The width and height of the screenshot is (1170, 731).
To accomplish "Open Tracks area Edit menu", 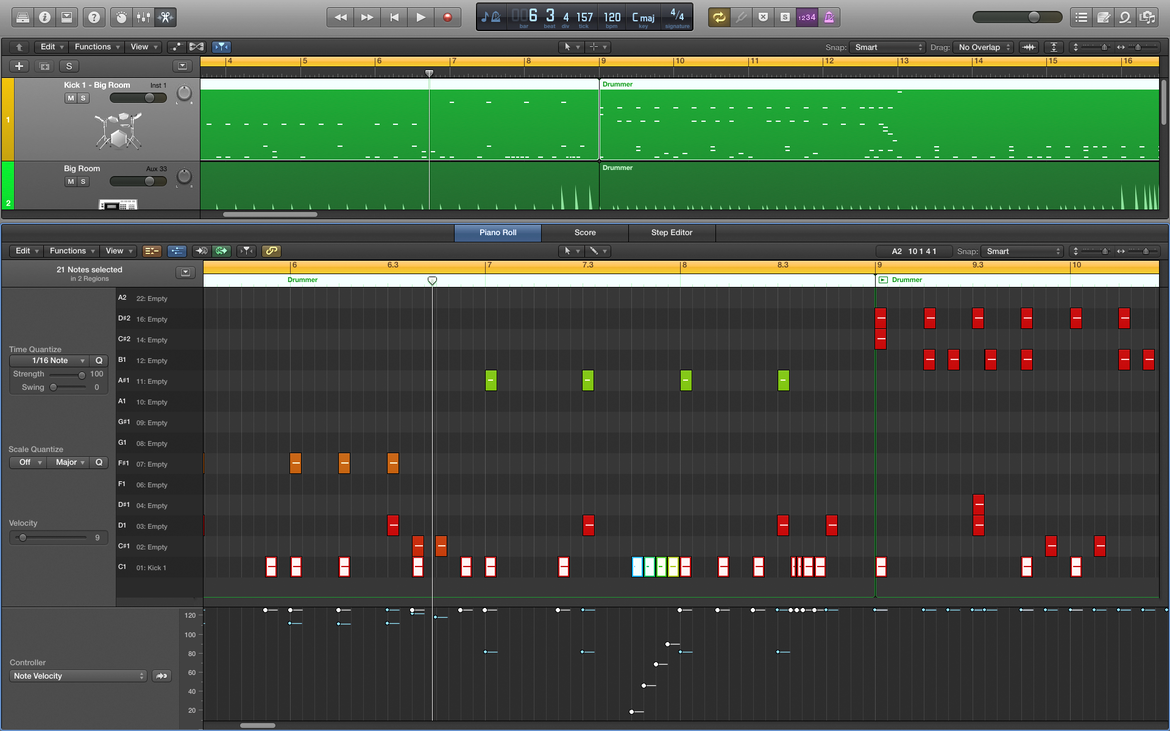I will pyautogui.click(x=51, y=46).
